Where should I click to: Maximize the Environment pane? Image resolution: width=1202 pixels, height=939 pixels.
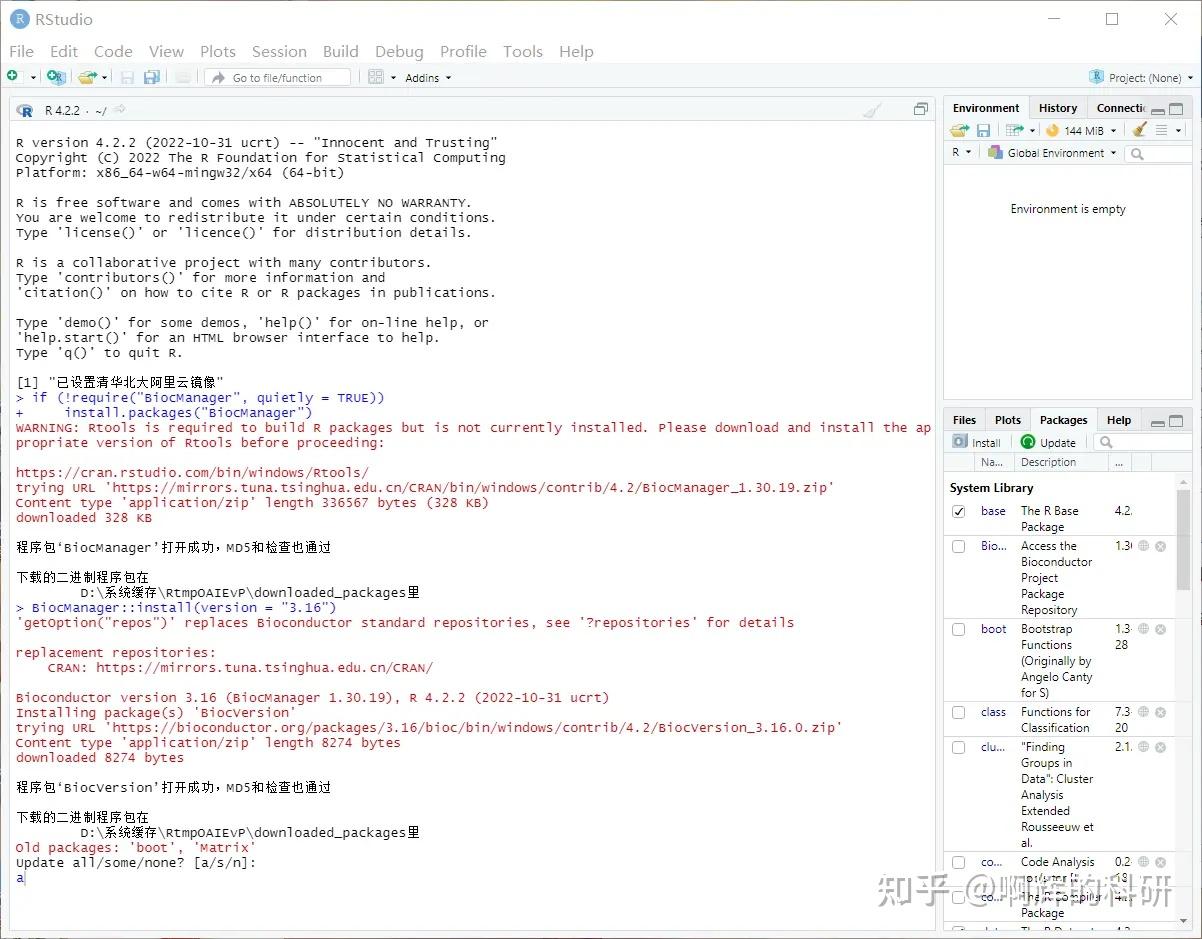(x=1176, y=109)
